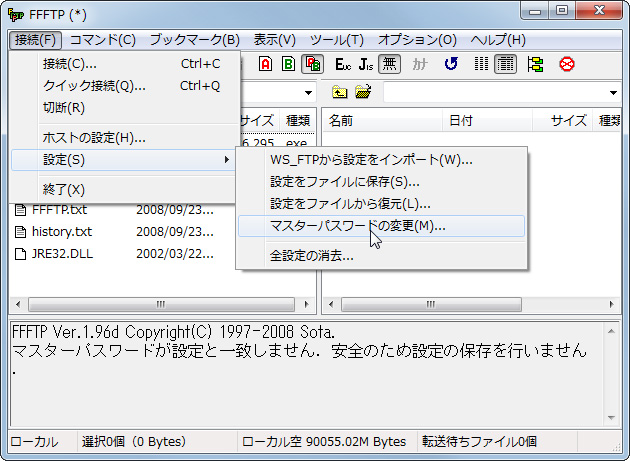Open the コマンド(C) menu
630x461 pixels.
click(x=103, y=40)
